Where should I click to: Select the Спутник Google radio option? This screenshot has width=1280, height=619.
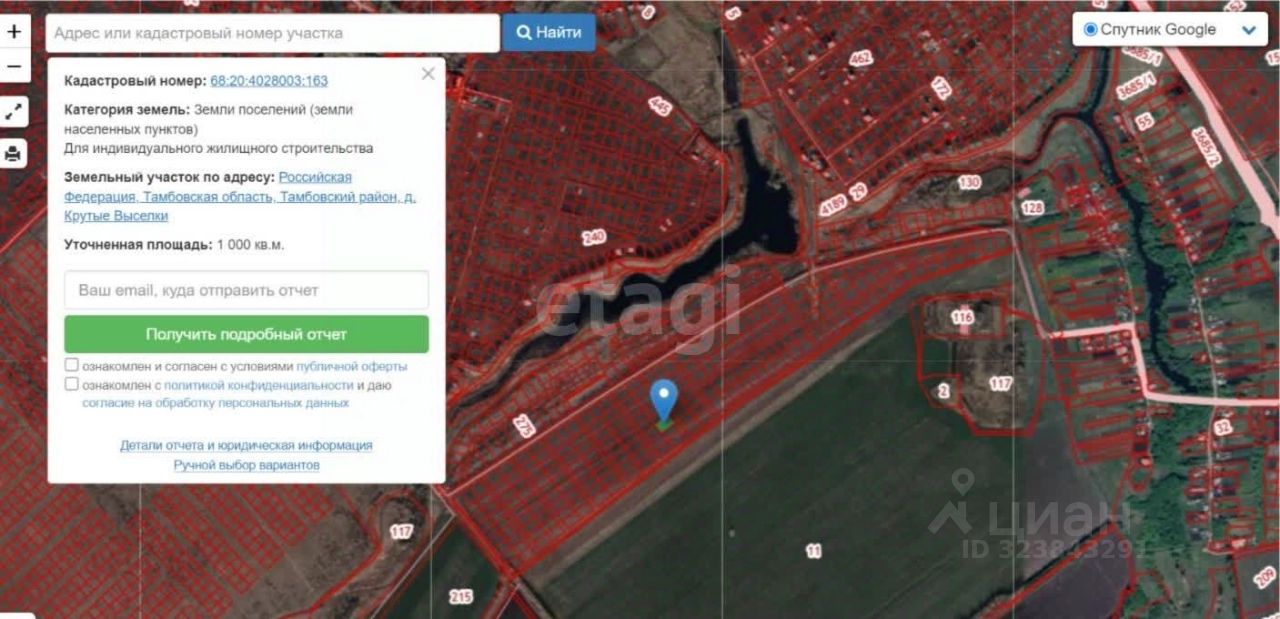click(1090, 29)
